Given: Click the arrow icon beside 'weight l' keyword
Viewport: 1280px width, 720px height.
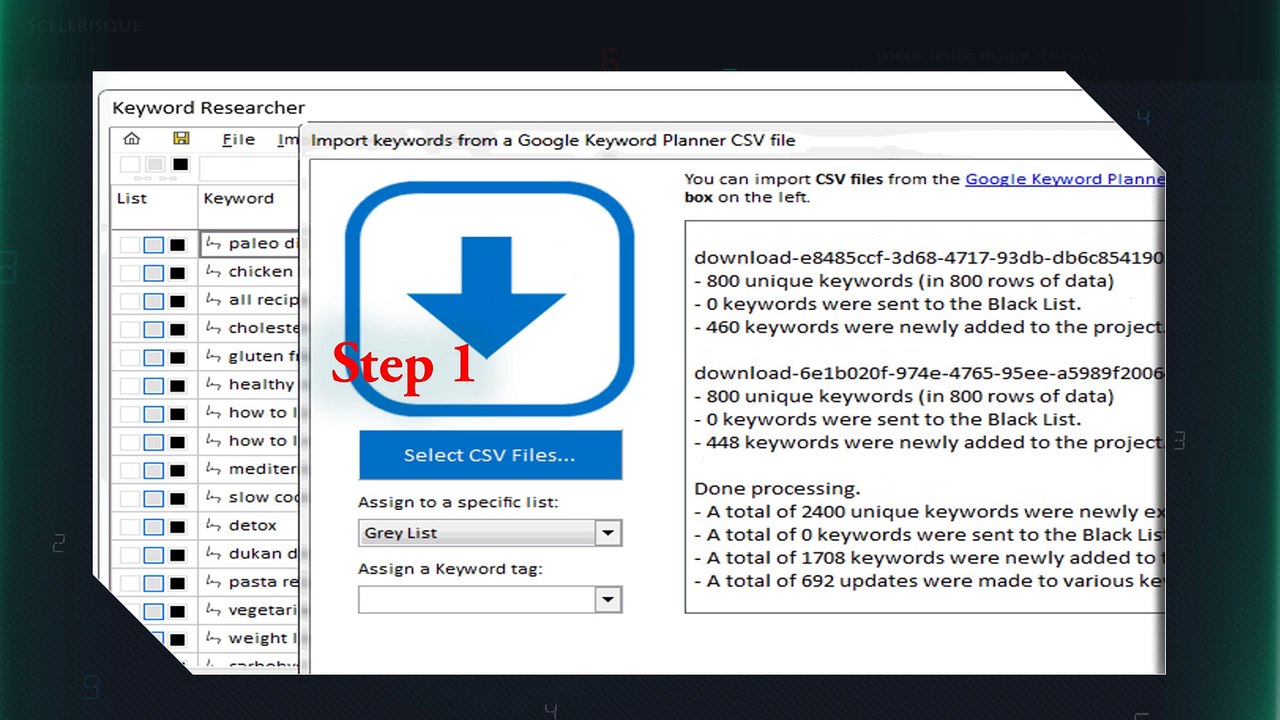Looking at the screenshot, I should click(x=213, y=638).
